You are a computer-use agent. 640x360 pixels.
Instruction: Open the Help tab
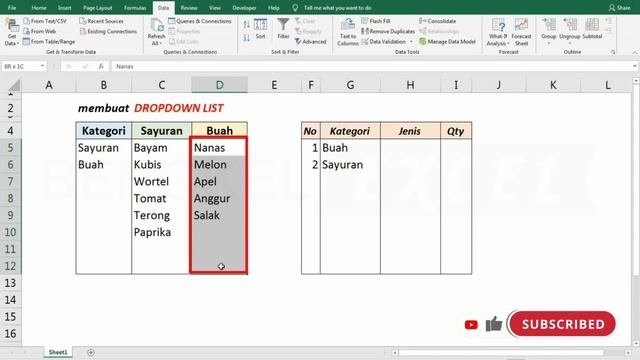tap(274, 8)
